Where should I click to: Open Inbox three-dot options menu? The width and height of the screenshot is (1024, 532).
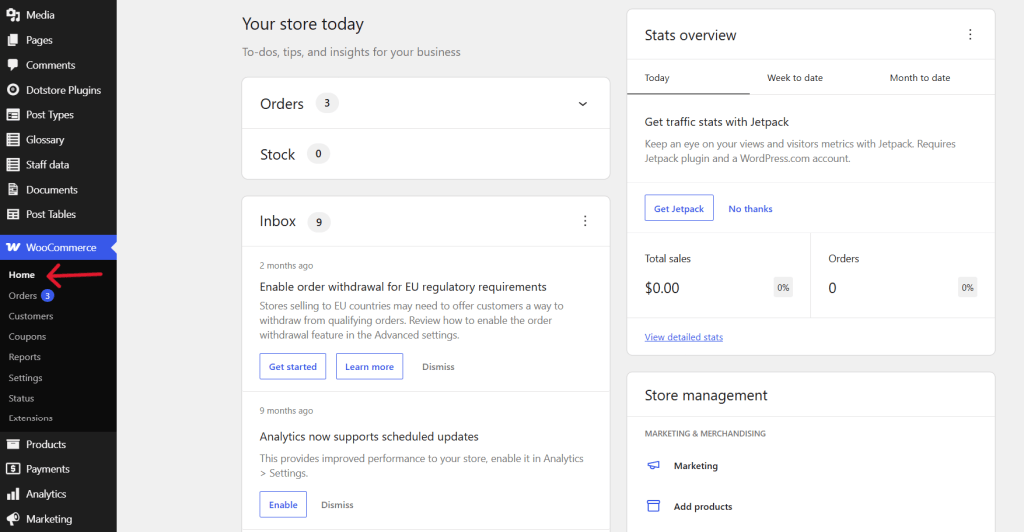click(x=584, y=221)
